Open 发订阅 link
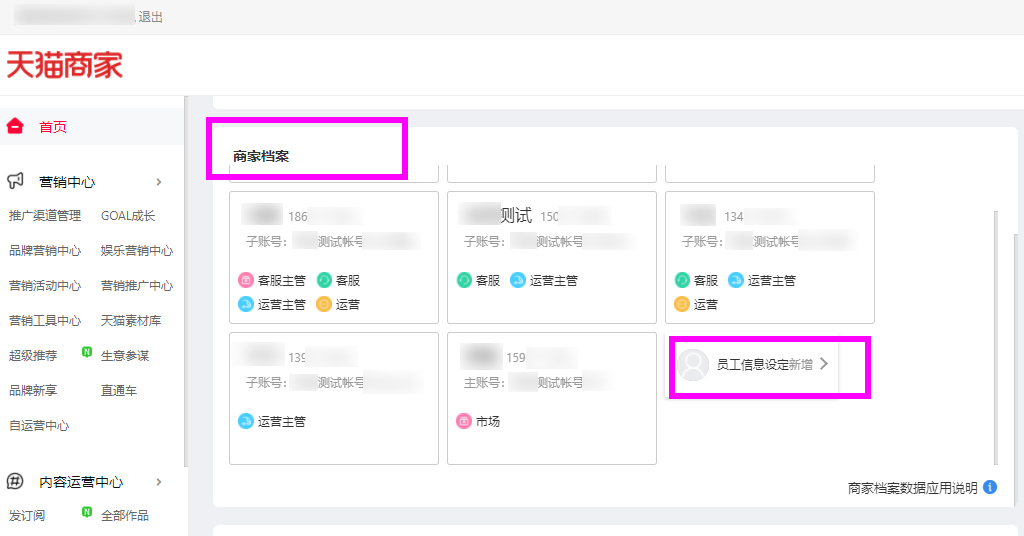The height and width of the screenshot is (536, 1024). [x=27, y=516]
